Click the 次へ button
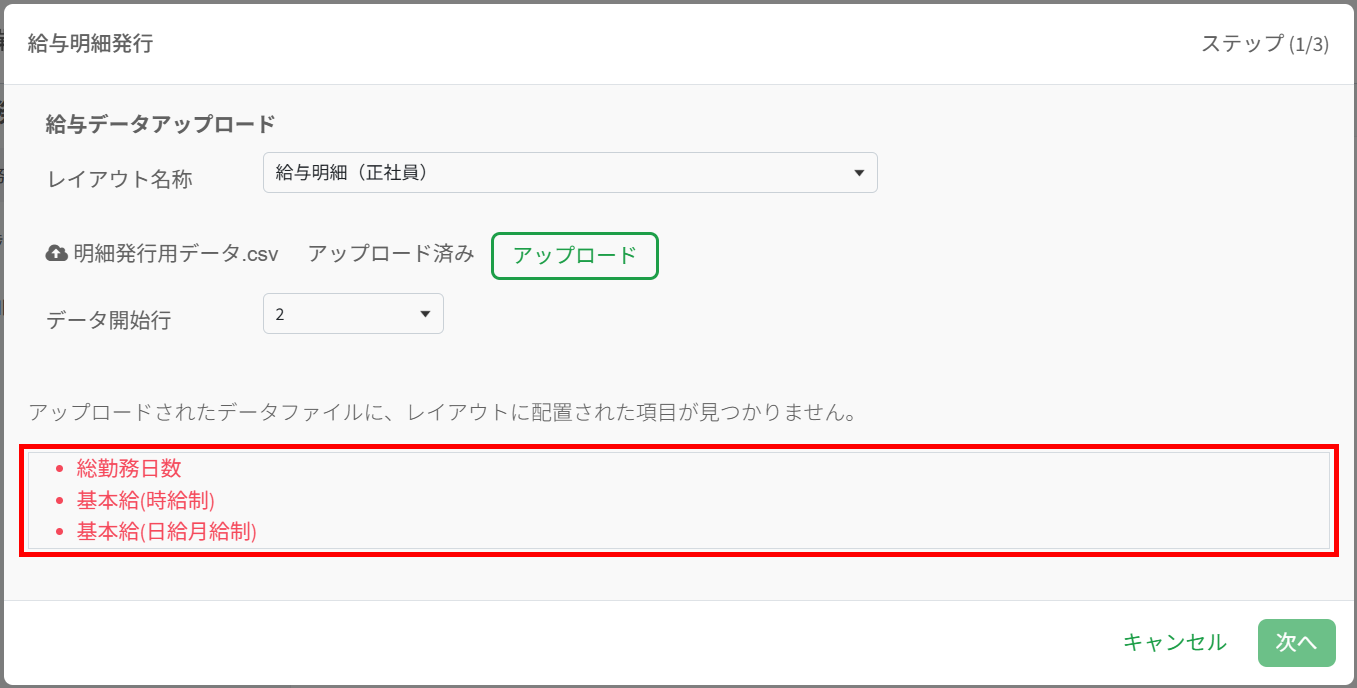 (1297, 642)
